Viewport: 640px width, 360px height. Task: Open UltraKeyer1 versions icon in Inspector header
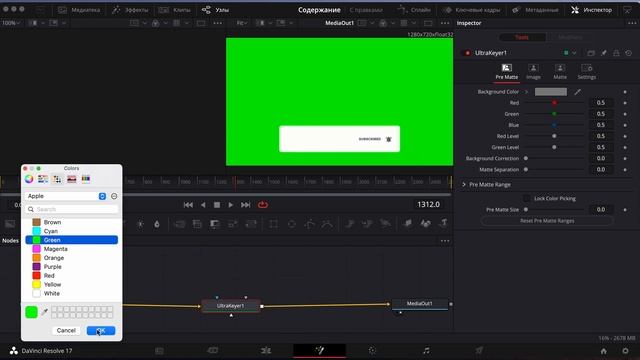pos(591,53)
